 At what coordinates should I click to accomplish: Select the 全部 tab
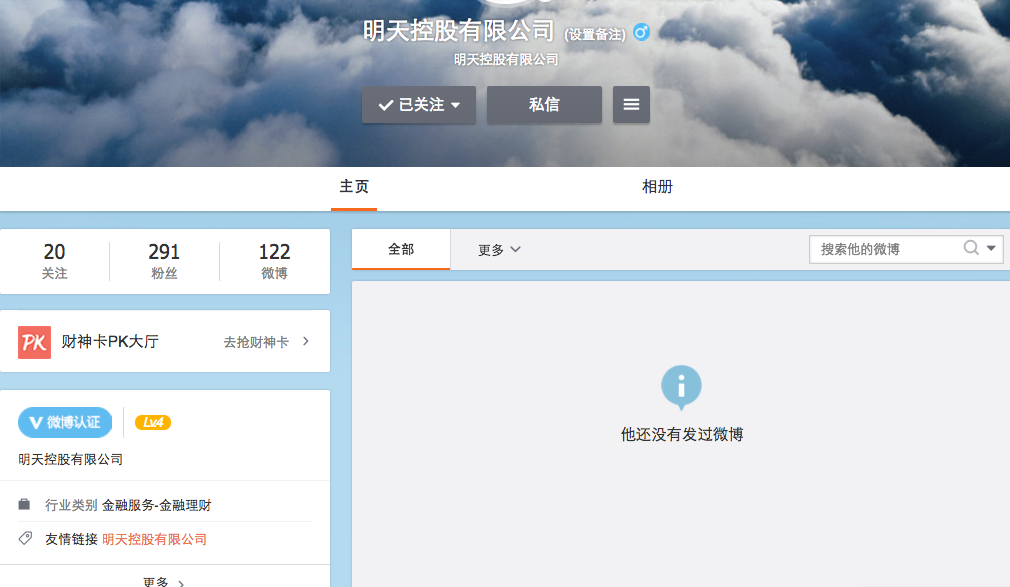(x=401, y=249)
